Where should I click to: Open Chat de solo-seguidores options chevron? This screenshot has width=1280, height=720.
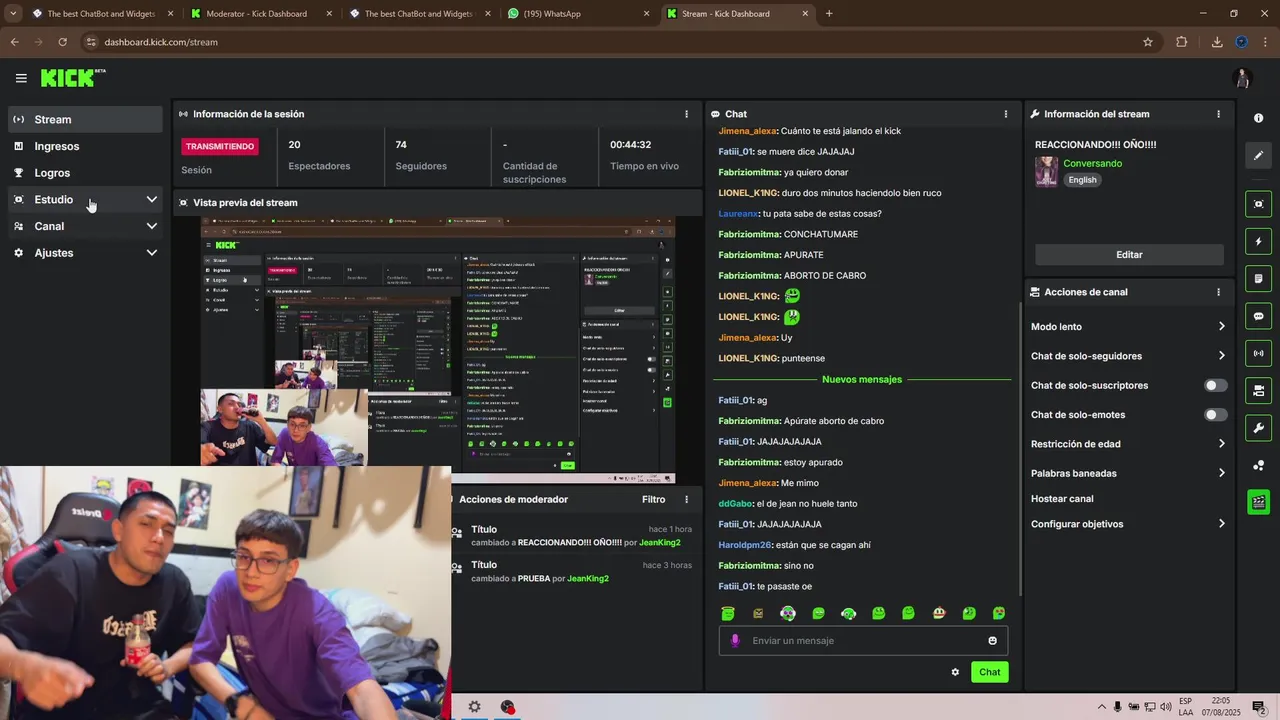(1221, 356)
